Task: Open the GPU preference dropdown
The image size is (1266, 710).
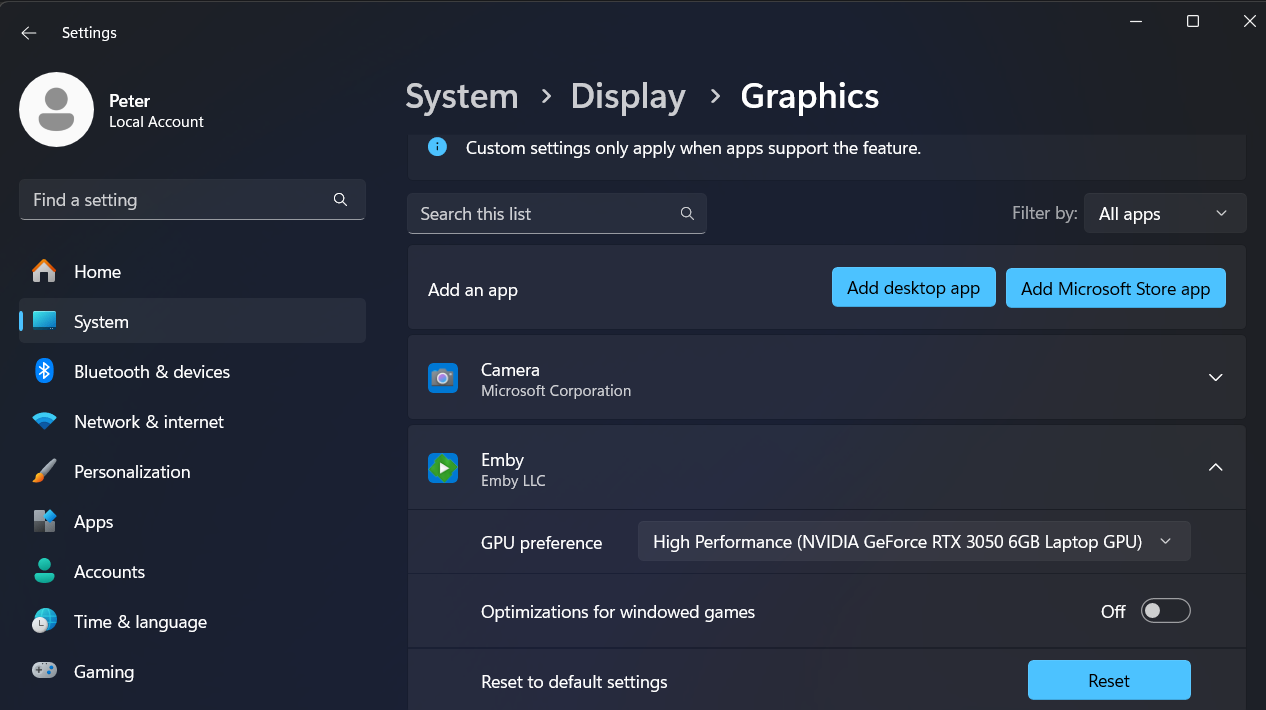Action: tap(913, 542)
